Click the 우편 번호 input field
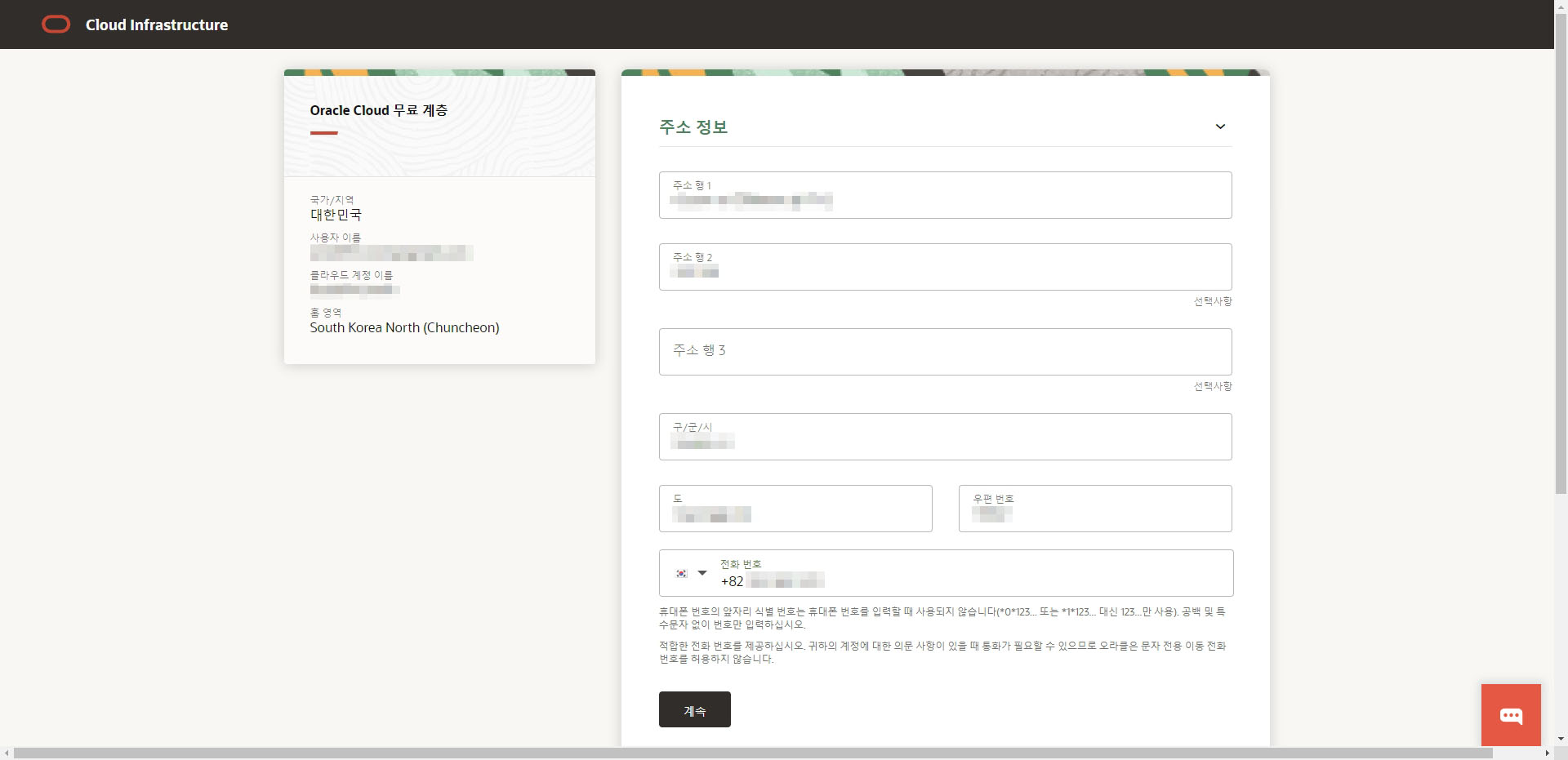 (x=1095, y=509)
